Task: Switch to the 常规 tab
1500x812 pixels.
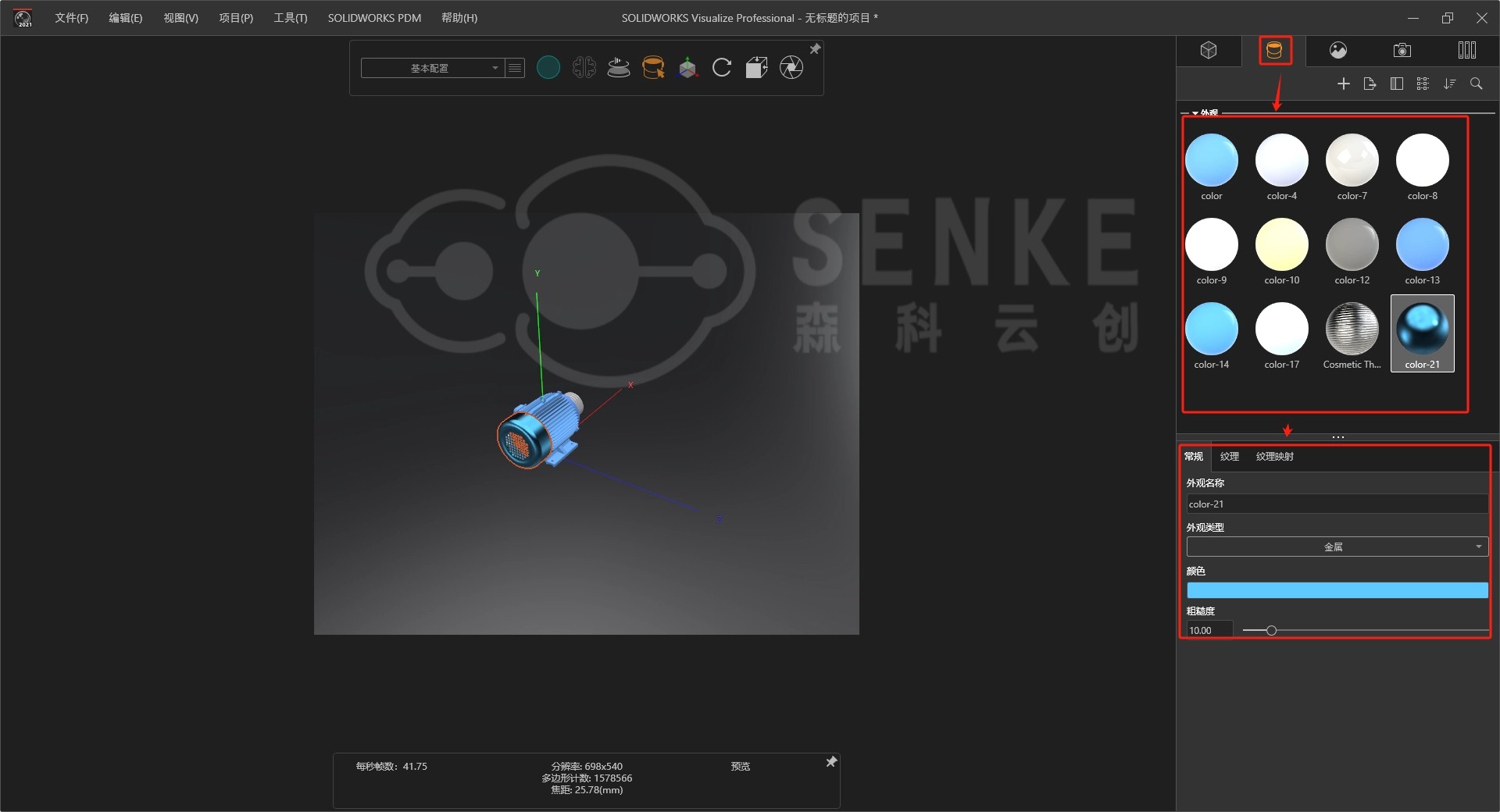Action: [1194, 457]
